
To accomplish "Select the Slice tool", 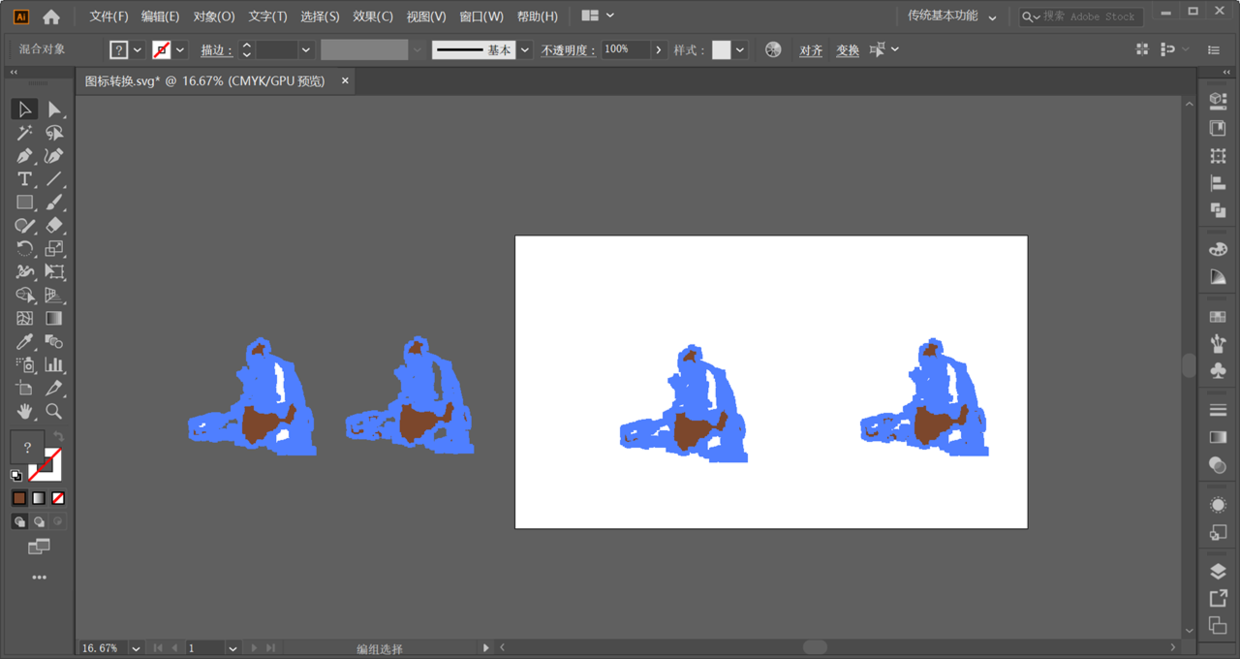I will (x=54, y=388).
